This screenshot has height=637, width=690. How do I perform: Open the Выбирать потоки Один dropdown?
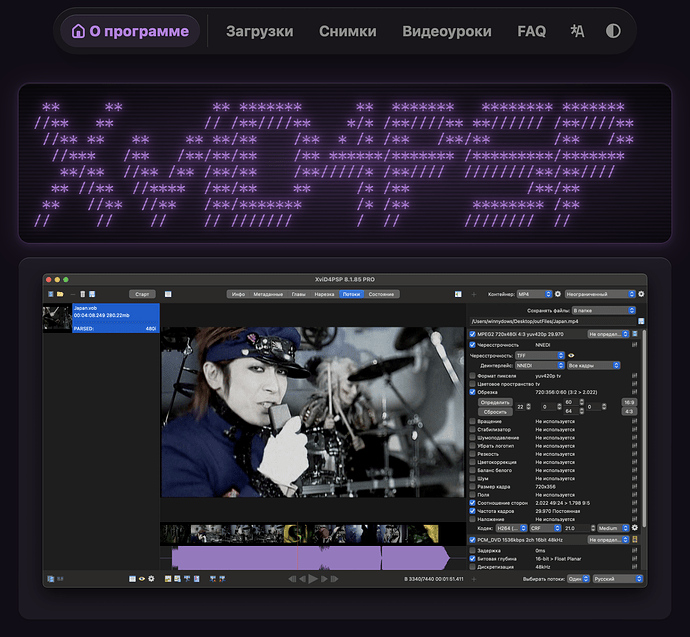point(579,579)
